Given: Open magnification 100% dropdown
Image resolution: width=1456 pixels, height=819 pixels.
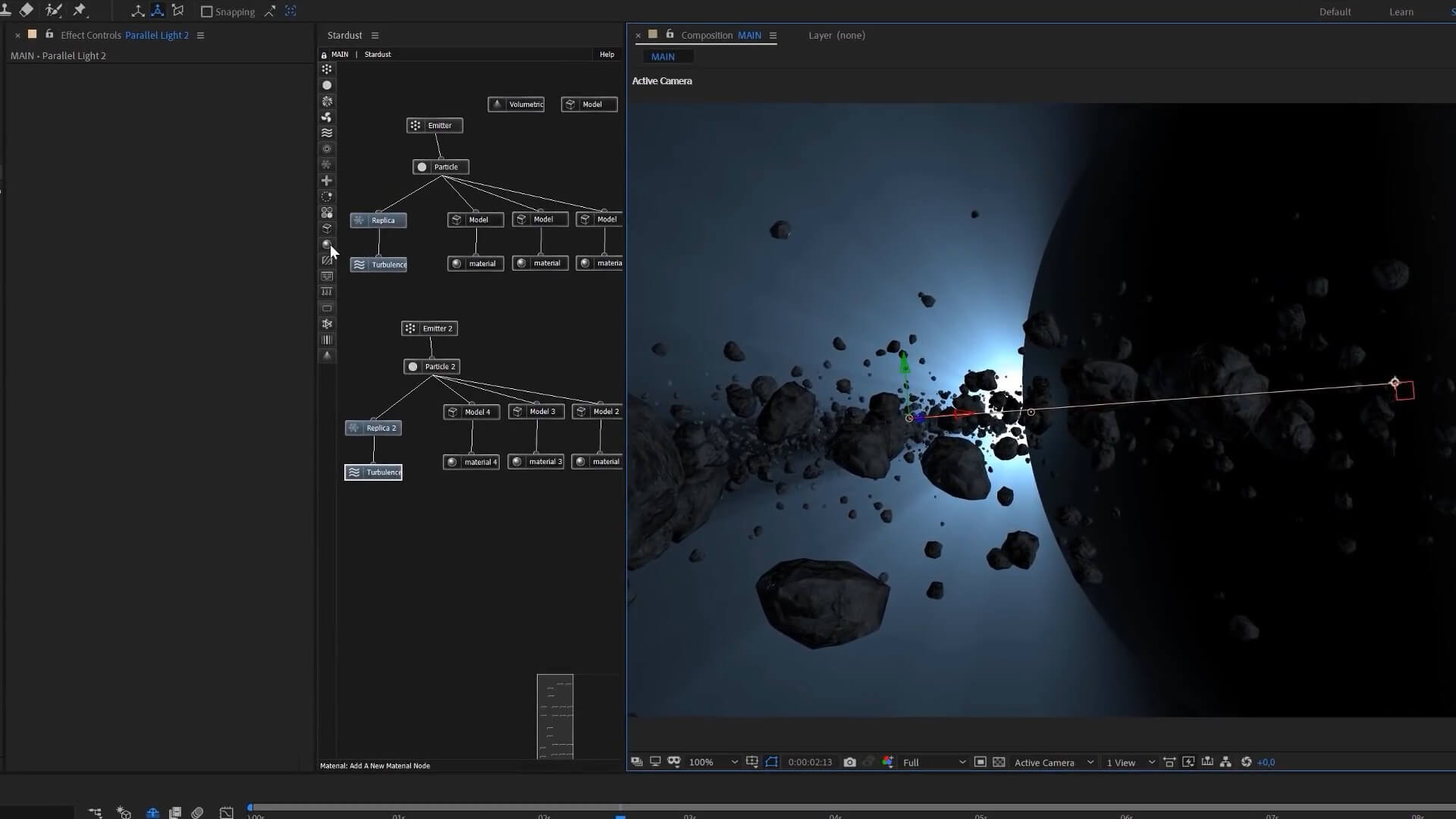Looking at the screenshot, I should coord(713,762).
